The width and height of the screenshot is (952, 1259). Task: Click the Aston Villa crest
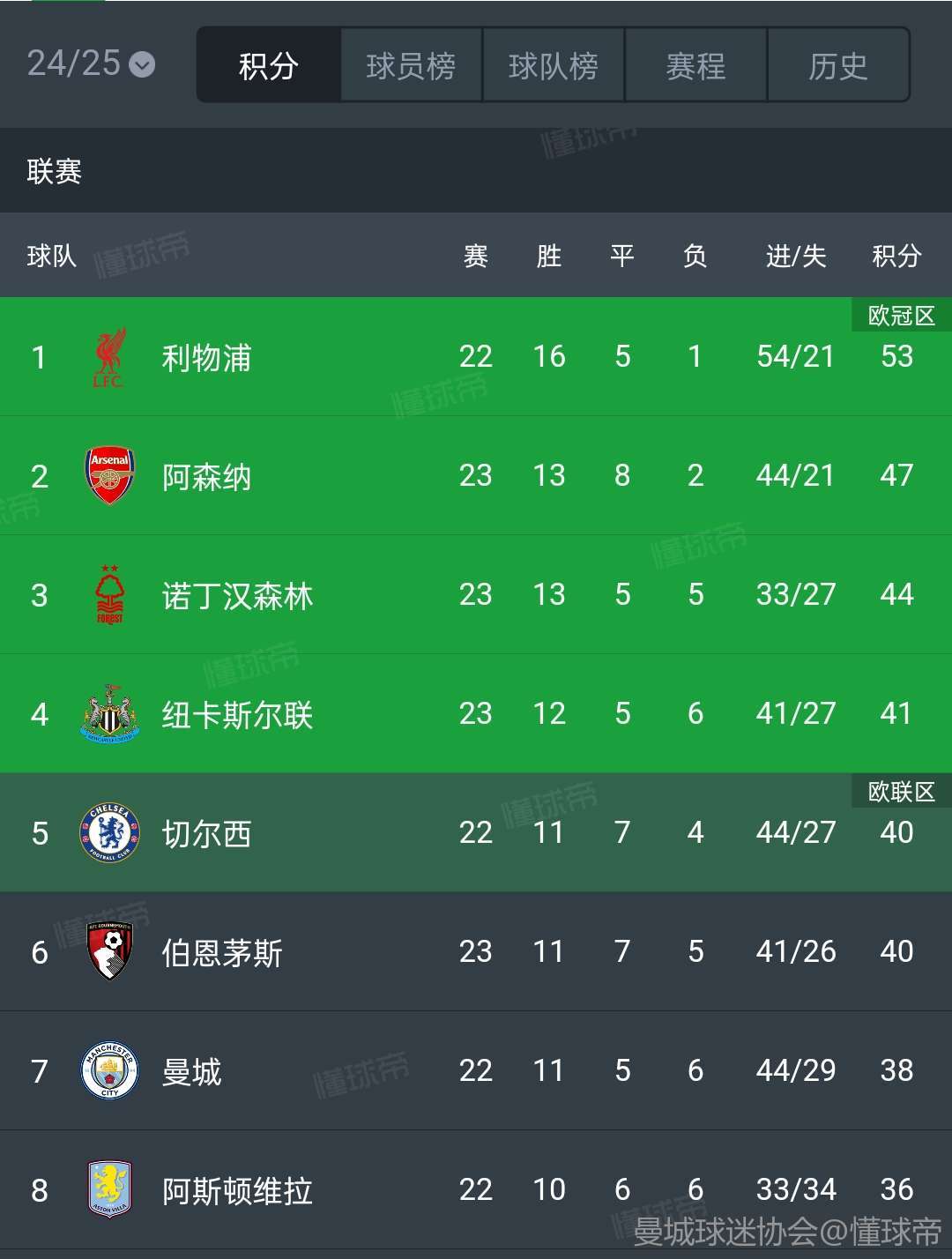point(109,1190)
